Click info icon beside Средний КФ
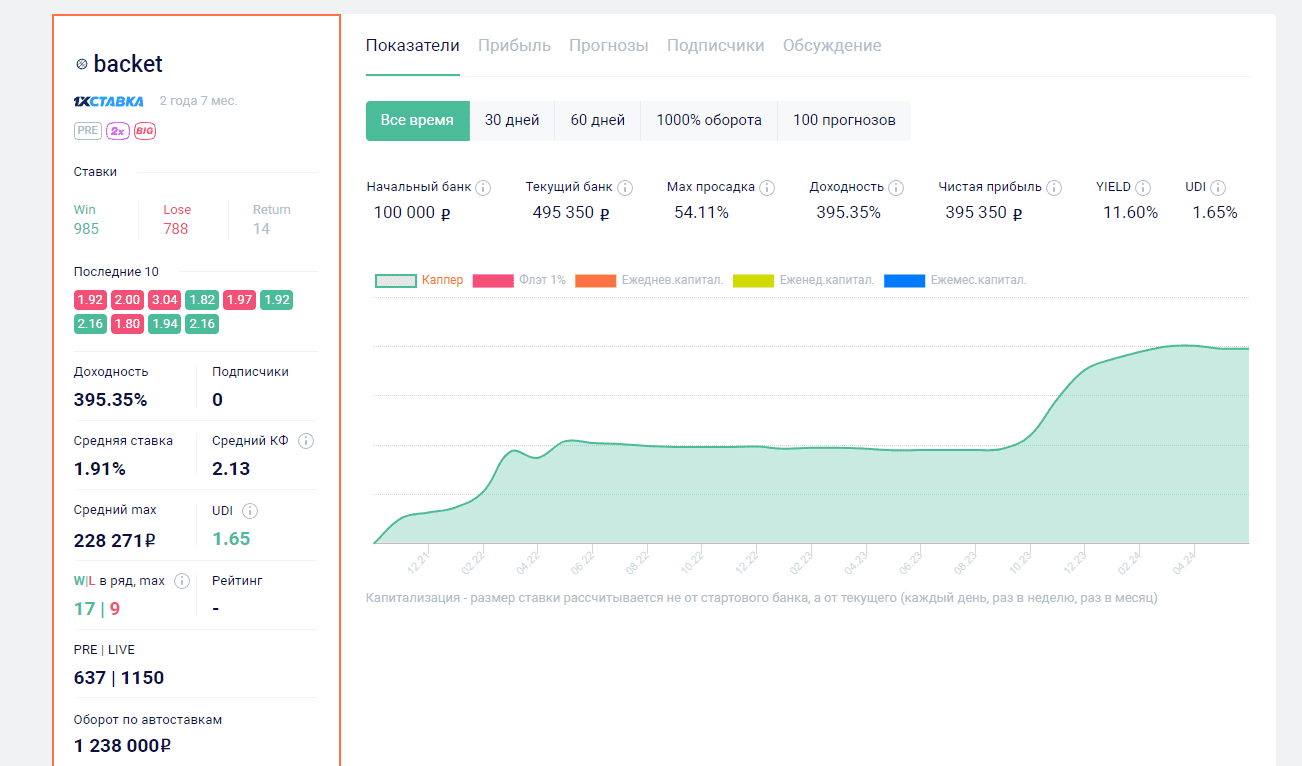The image size is (1302, 766). pos(306,441)
